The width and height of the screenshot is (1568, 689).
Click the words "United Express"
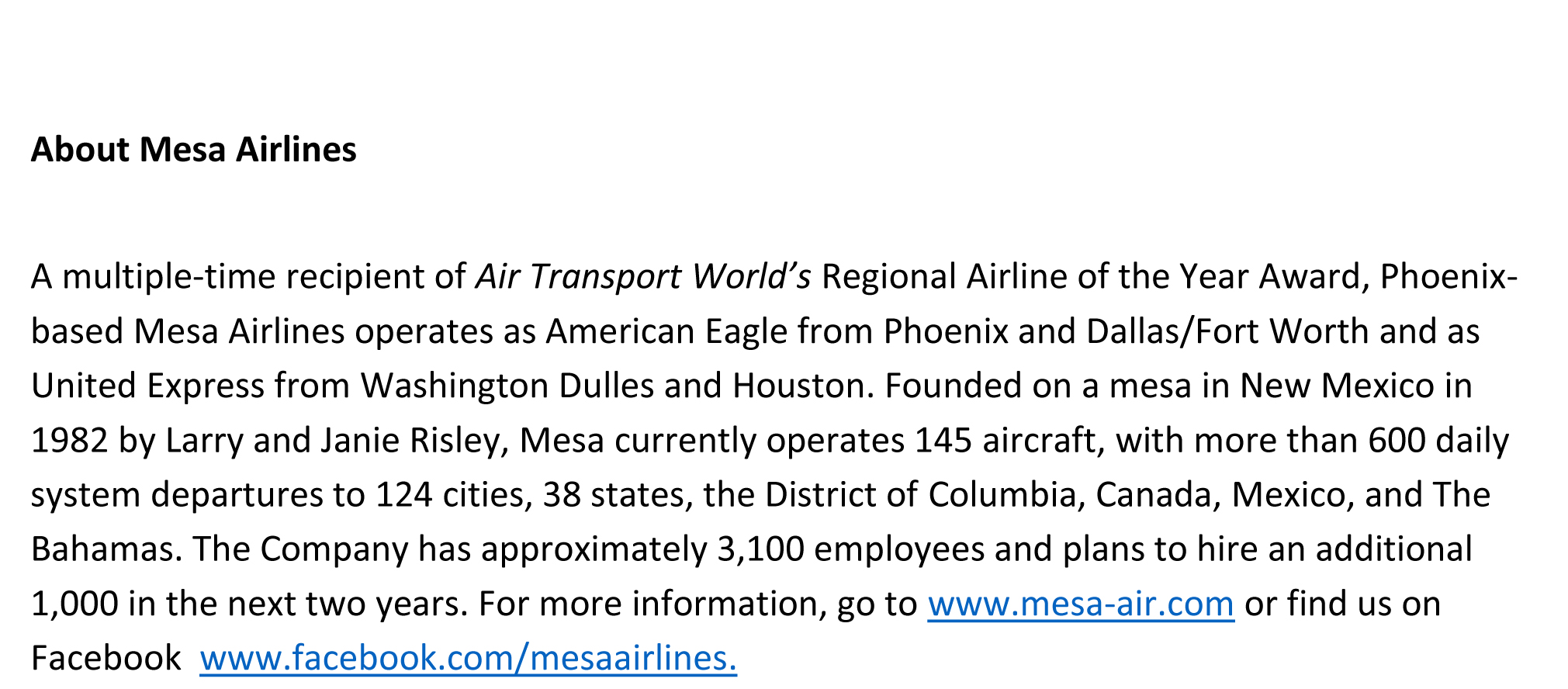point(147,386)
